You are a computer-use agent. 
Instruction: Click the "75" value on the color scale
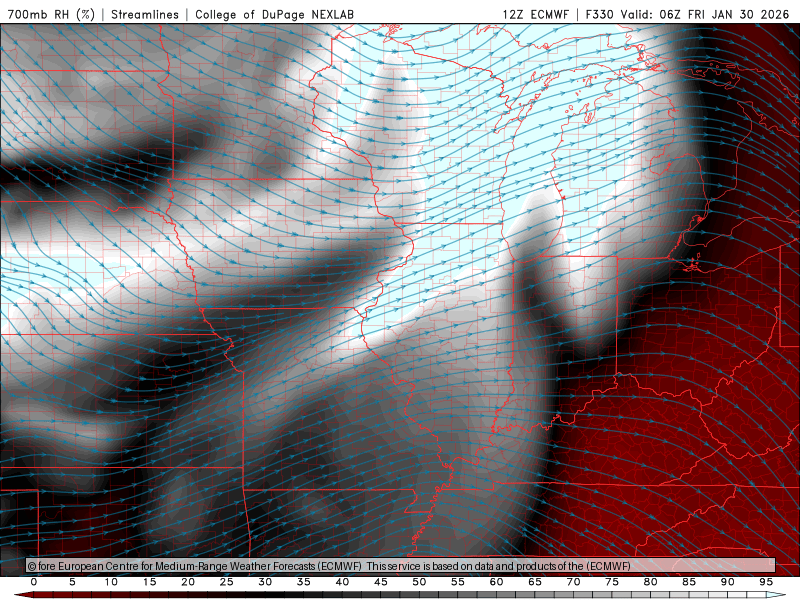pyautogui.click(x=612, y=582)
